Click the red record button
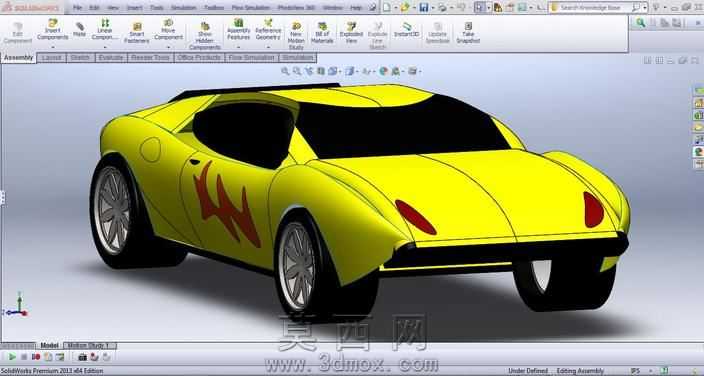 pos(36,357)
